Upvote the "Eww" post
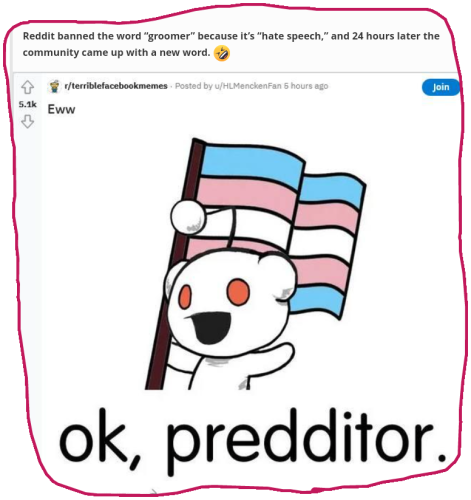The height and width of the screenshot is (500, 471). pos(27,87)
